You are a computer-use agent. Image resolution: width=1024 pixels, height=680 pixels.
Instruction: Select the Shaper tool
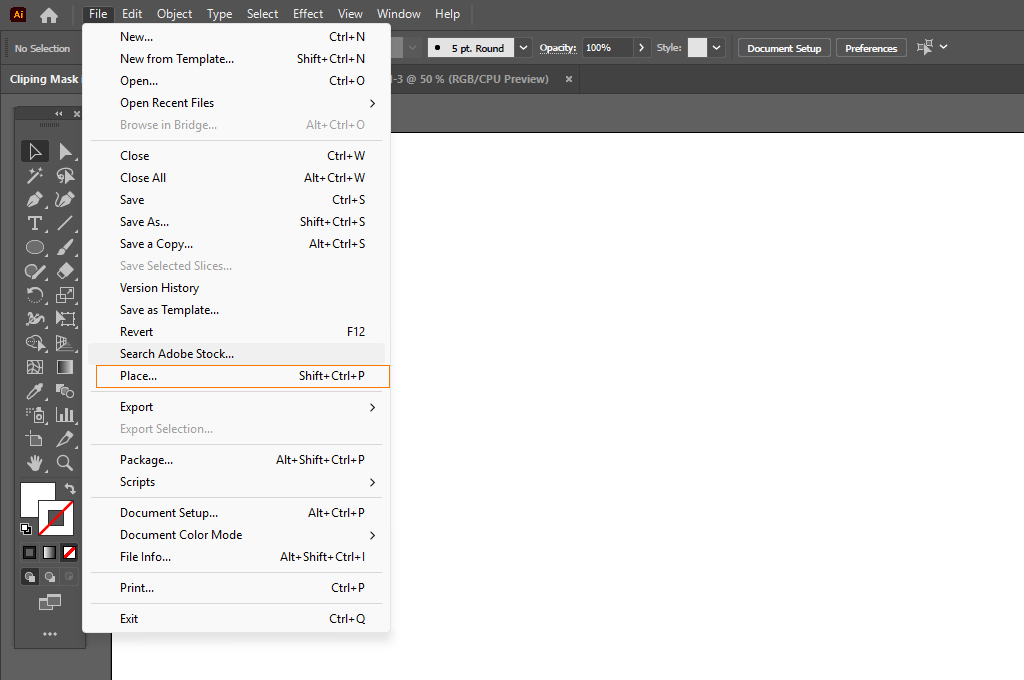(35, 271)
